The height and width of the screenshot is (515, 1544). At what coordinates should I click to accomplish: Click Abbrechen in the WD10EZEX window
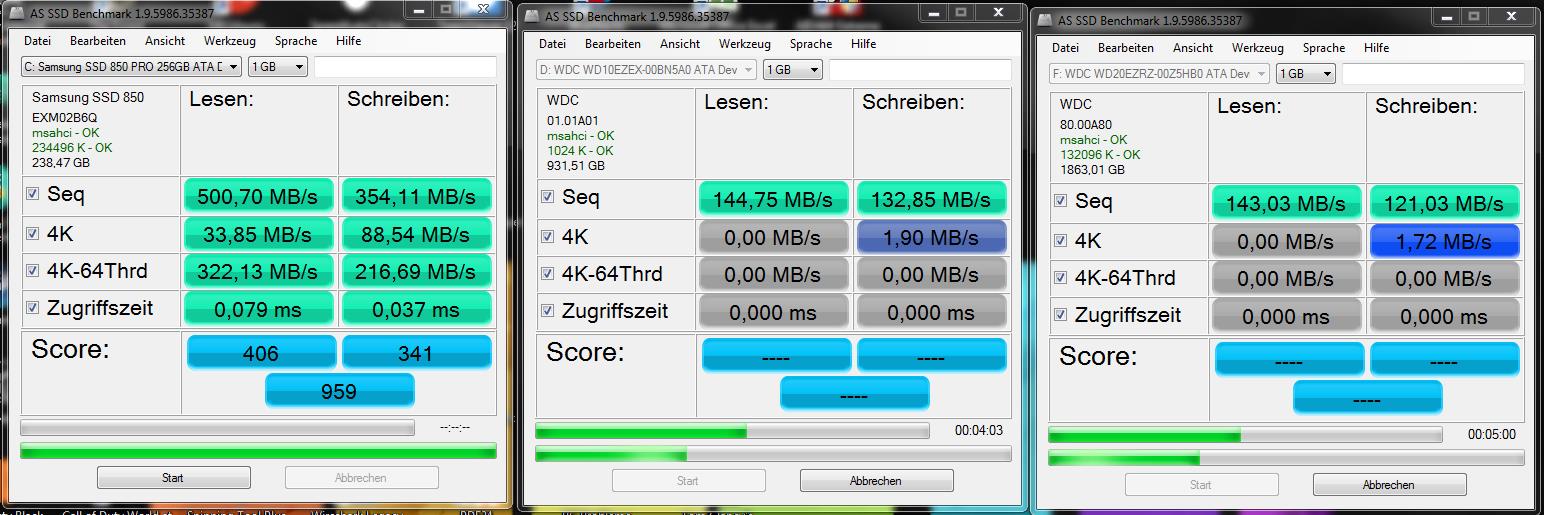click(876, 481)
